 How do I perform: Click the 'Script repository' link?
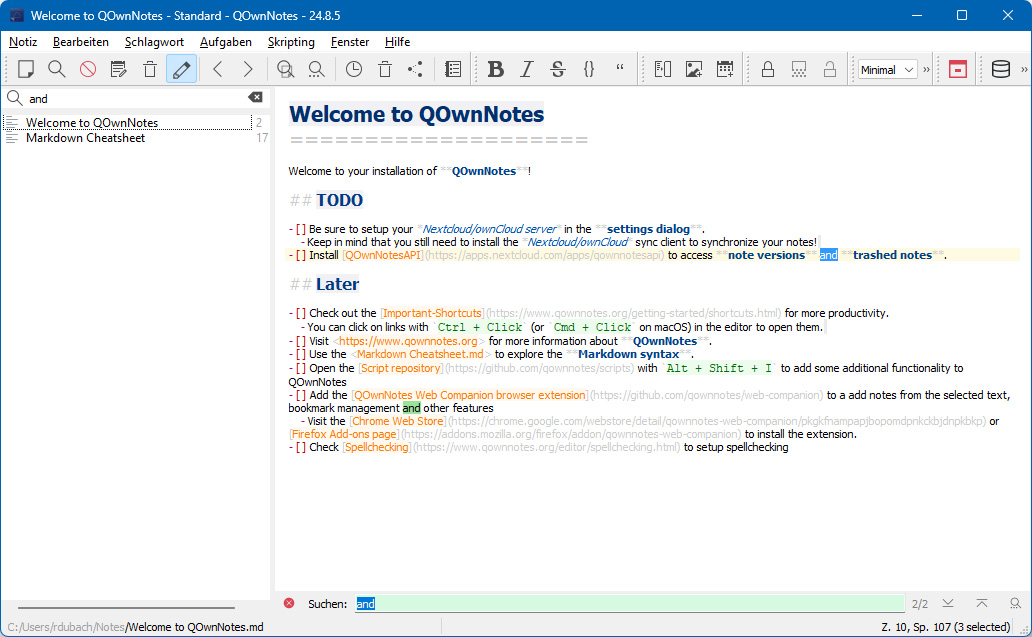coord(400,368)
